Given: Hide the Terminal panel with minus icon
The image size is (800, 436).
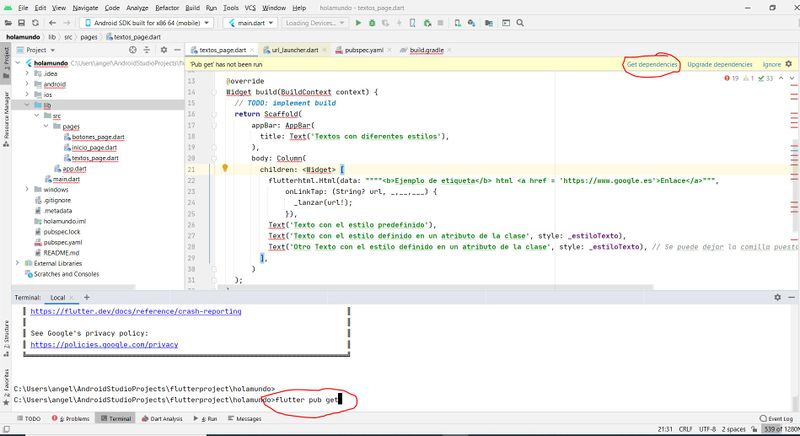Looking at the screenshot, I should tap(791, 297).
